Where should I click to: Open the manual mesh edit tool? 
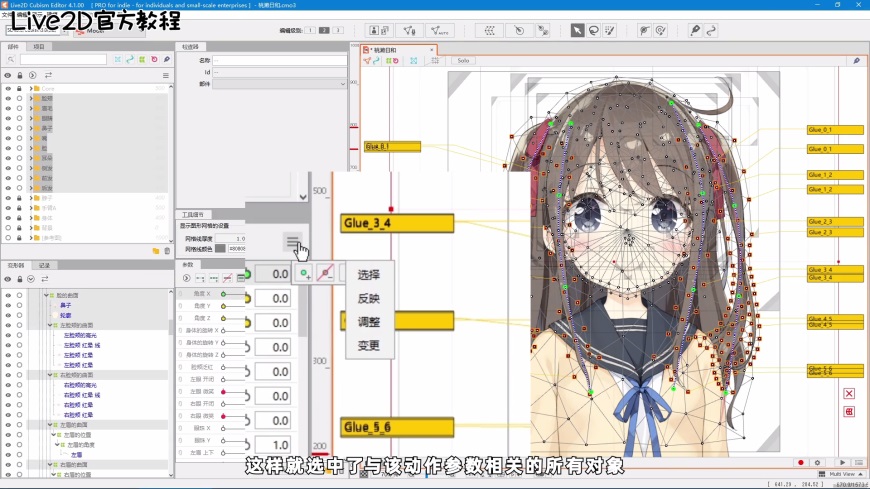(x=409, y=31)
